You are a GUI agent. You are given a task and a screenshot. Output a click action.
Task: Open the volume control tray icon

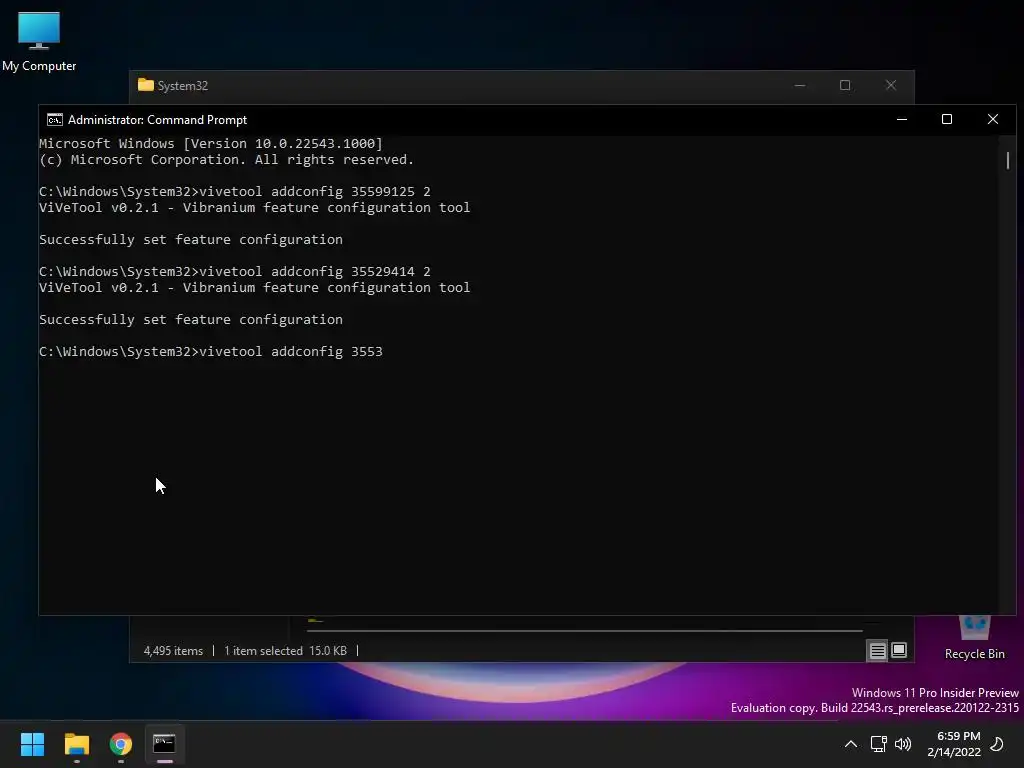(x=903, y=744)
